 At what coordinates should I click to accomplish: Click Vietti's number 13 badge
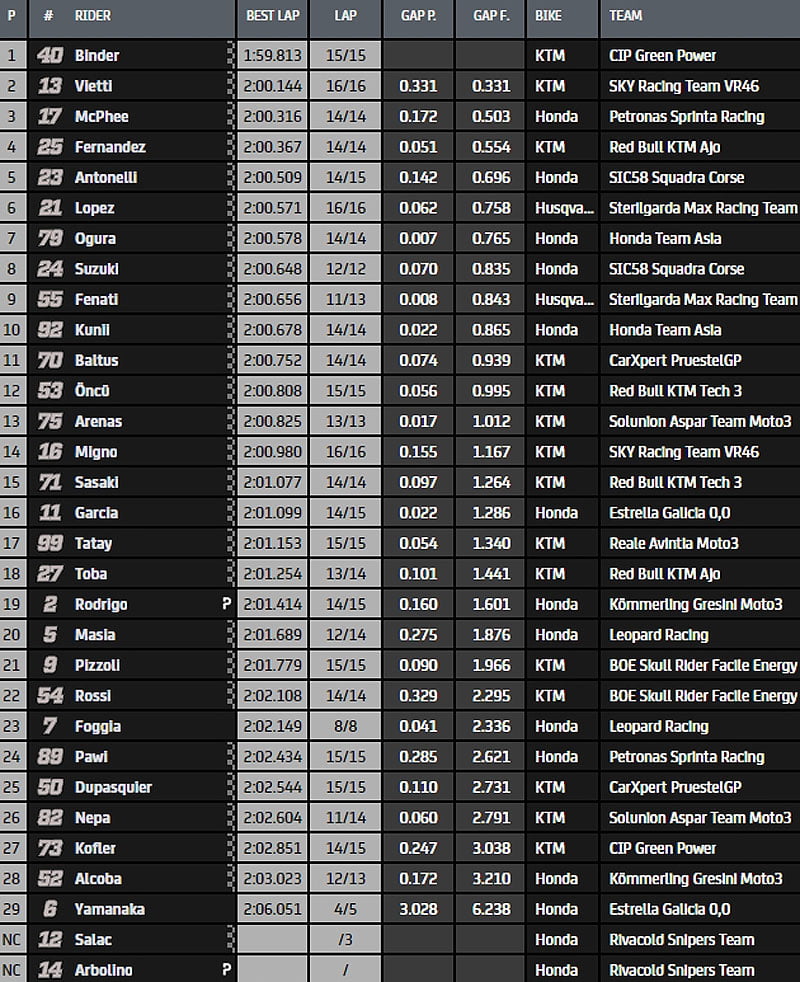[x=49, y=86]
